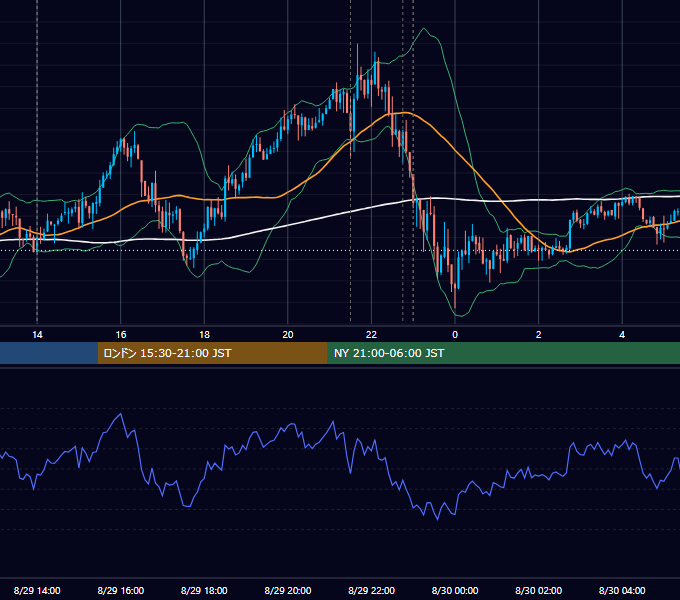Screen dimensions: 680x600
Task: Click the NY 21:00-06:00 JST session bar
Action: (x=503, y=353)
